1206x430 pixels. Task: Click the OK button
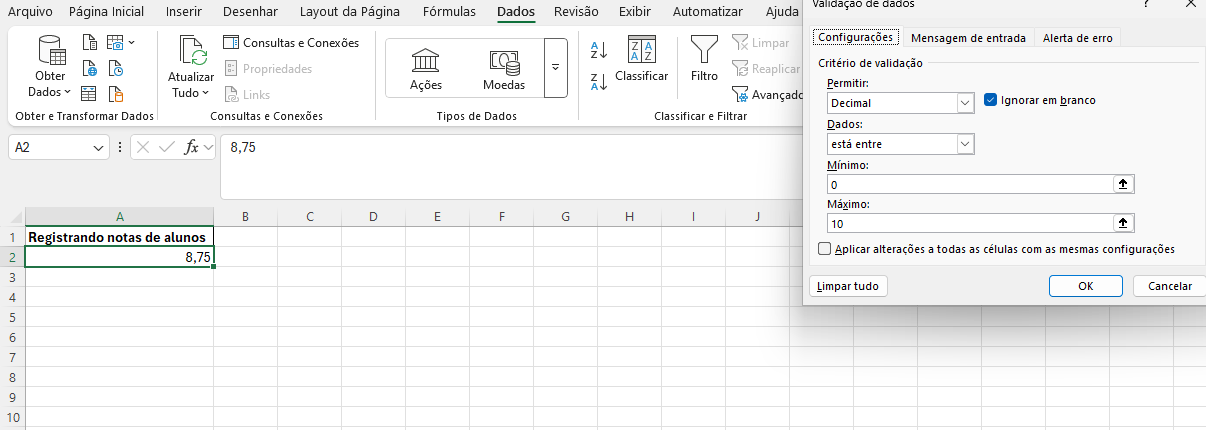click(1086, 286)
